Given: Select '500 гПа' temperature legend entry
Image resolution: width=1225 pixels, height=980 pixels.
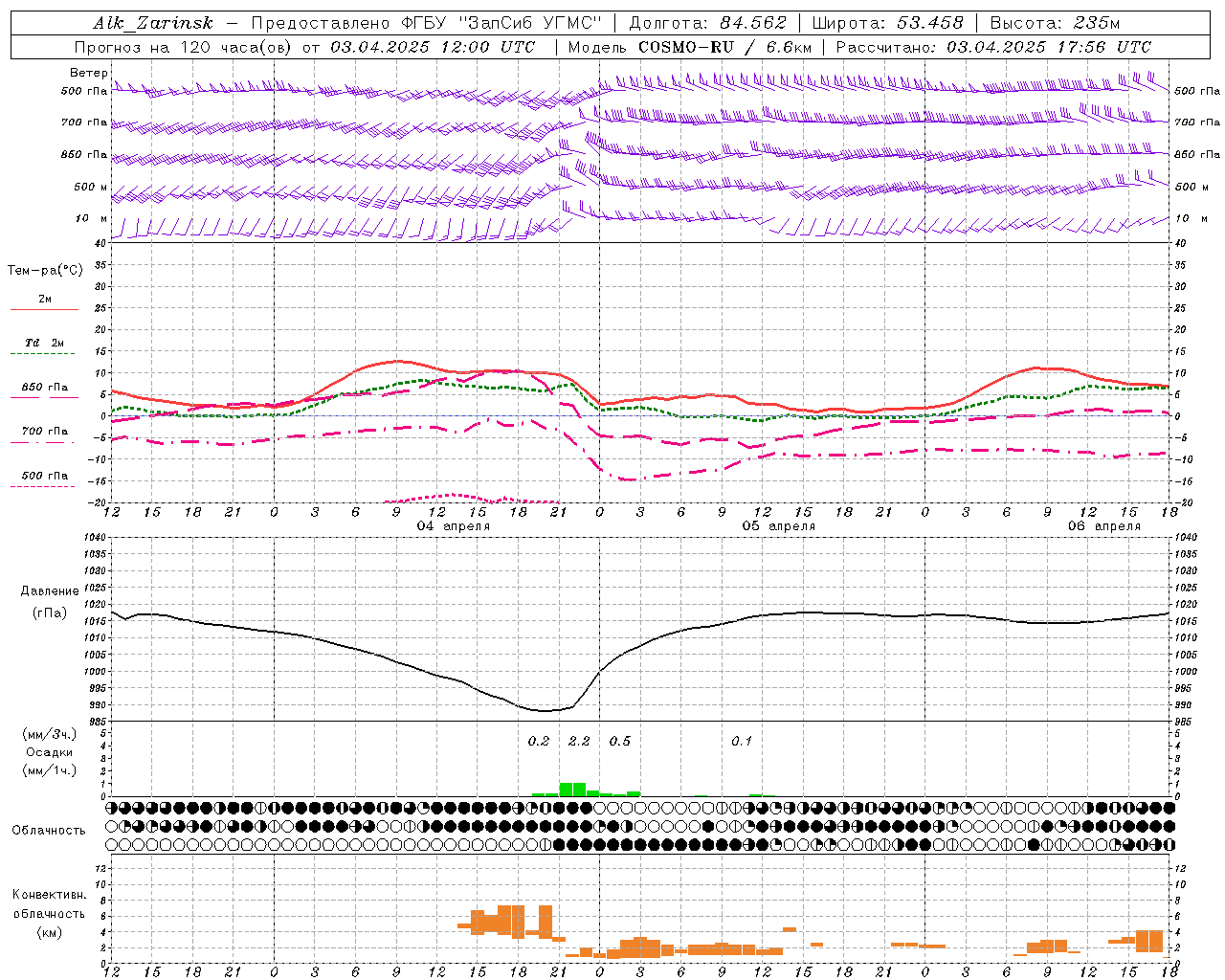Looking at the screenshot, I should point(45,475).
